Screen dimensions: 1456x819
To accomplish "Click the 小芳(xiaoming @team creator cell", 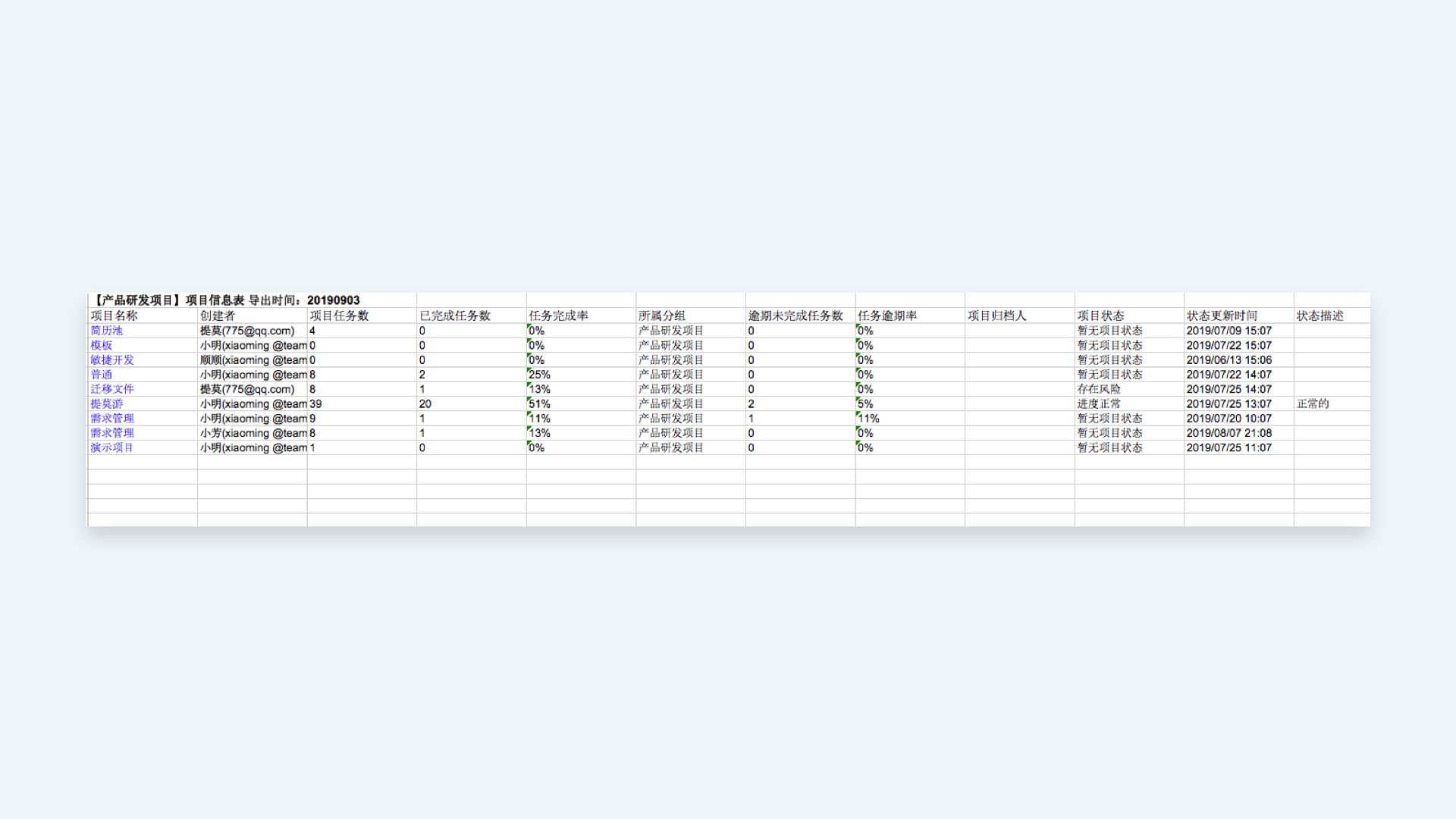I will [253, 433].
